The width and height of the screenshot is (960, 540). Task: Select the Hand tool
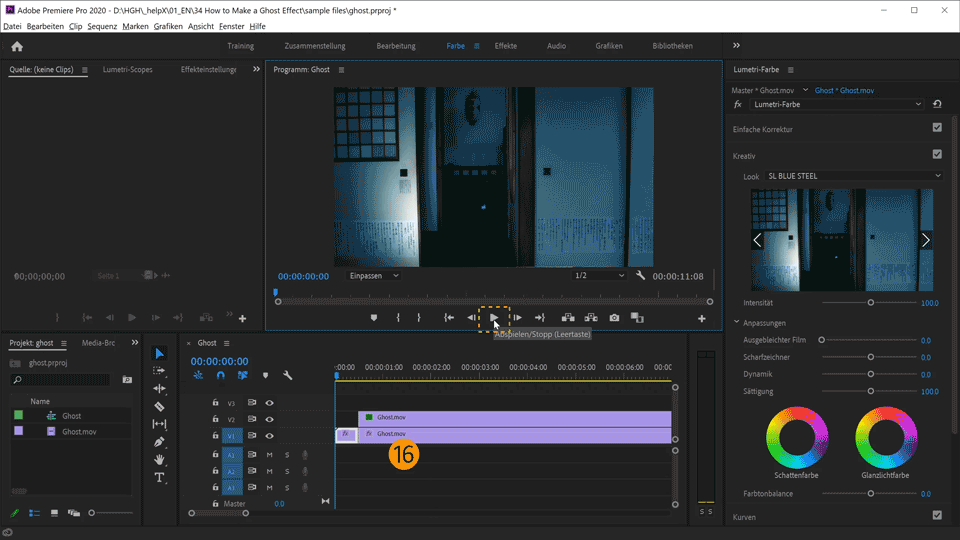[160, 460]
